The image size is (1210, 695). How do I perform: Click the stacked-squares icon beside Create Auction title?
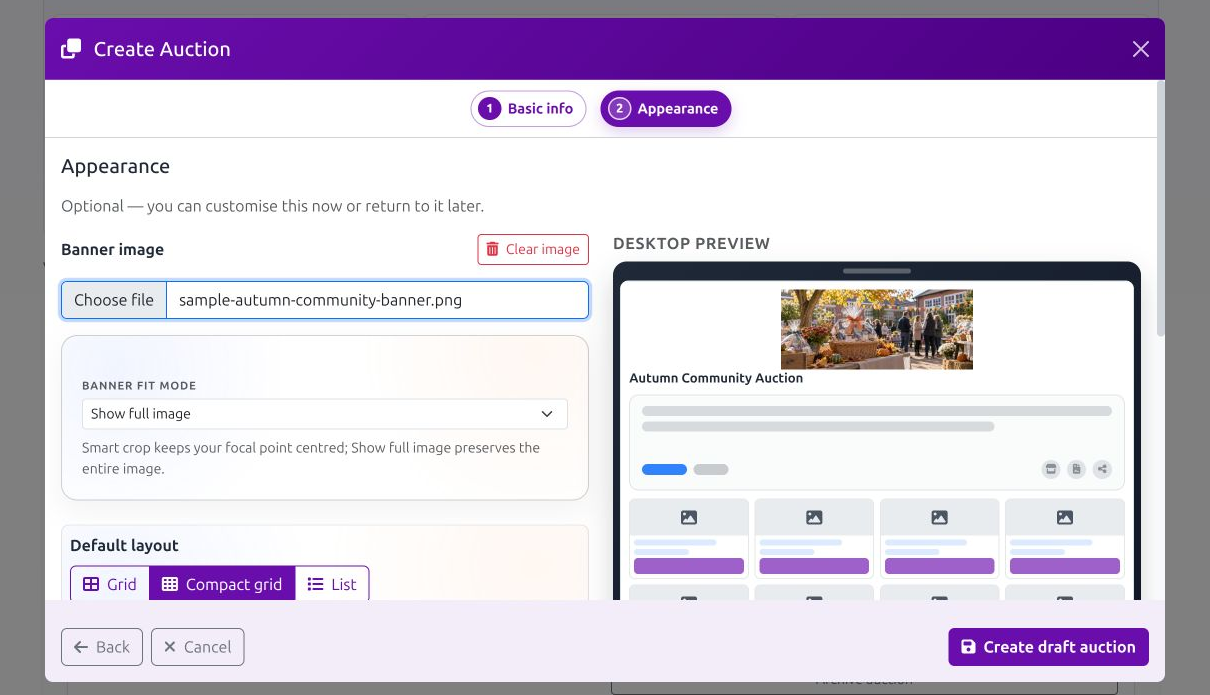[71, 49]
